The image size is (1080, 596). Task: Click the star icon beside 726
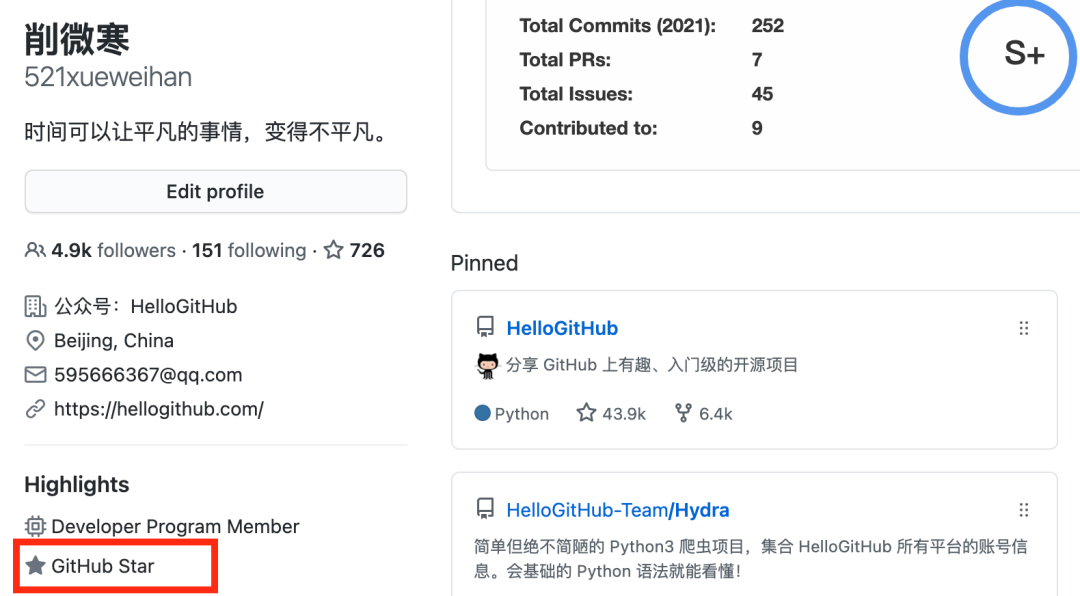coord(333,249)
